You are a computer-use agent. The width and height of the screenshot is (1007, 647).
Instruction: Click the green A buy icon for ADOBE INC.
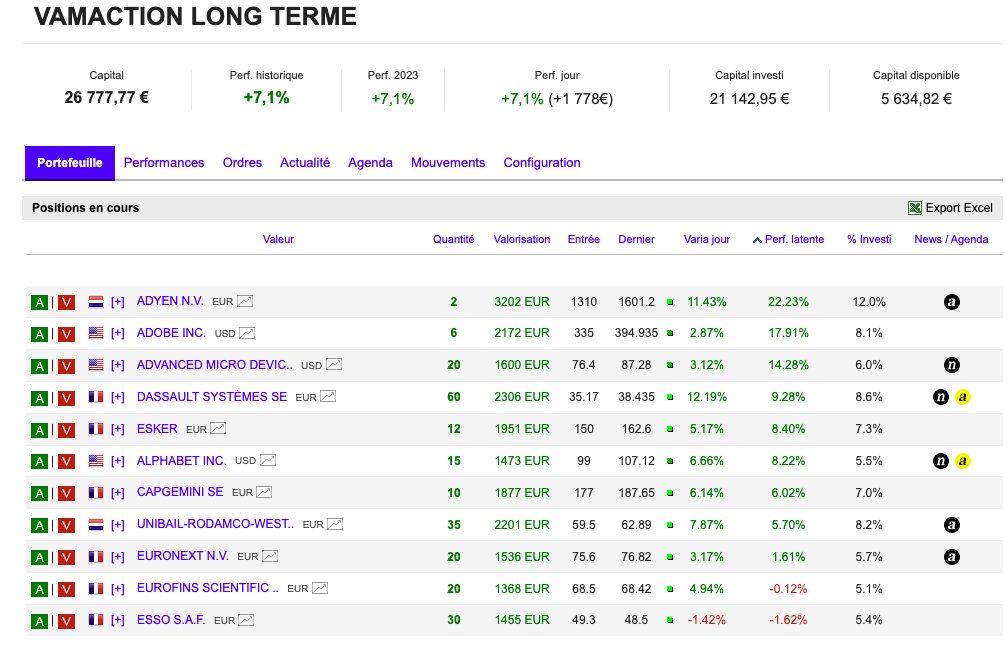(39, 334)
